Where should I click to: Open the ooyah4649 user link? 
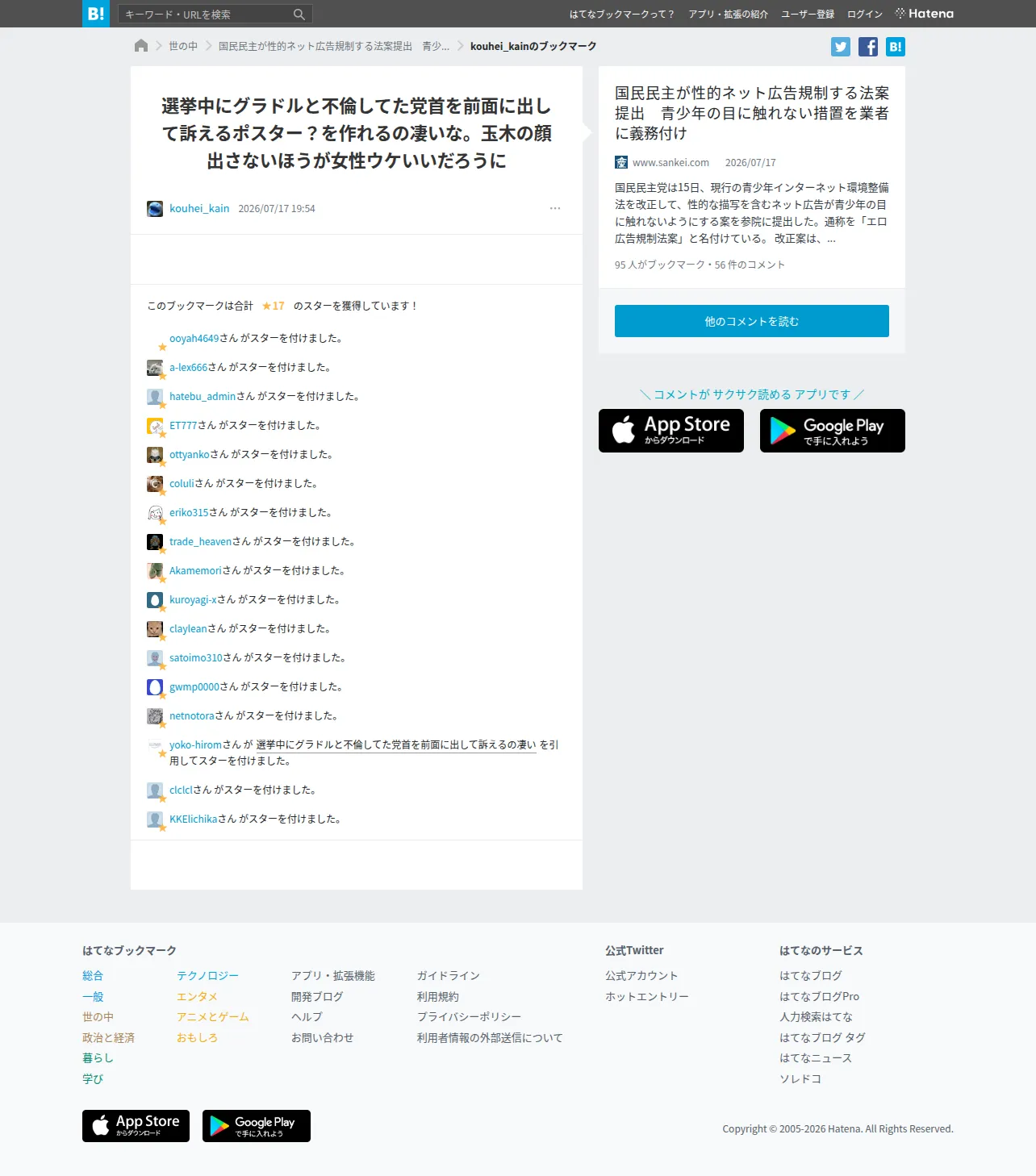click(194, 339)
